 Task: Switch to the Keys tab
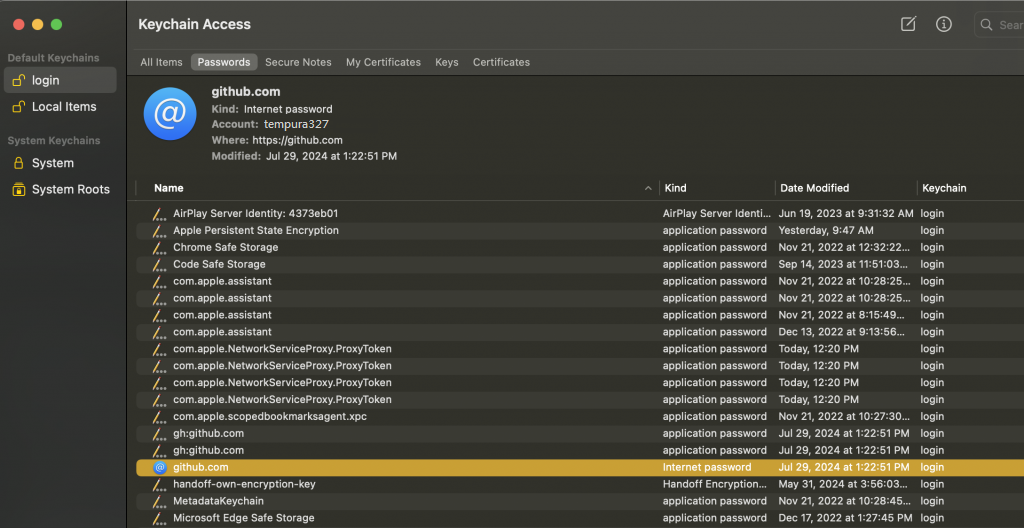point(447,62)
